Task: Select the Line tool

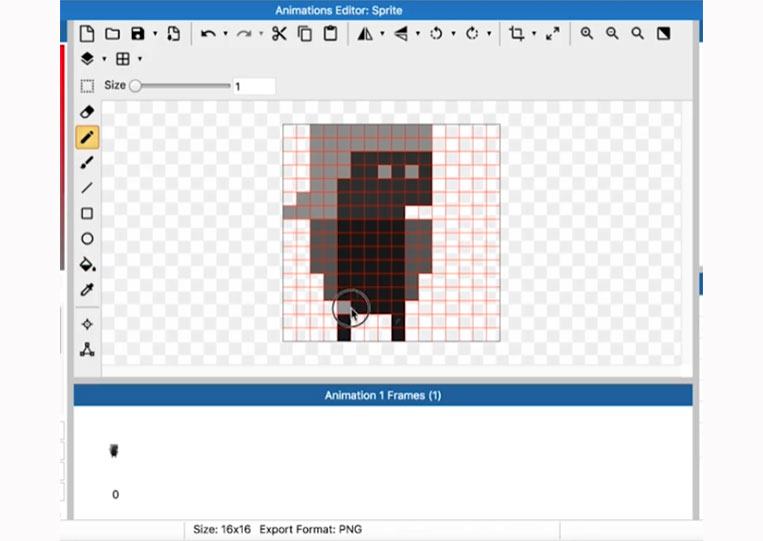Action: (x=87, y=188)
